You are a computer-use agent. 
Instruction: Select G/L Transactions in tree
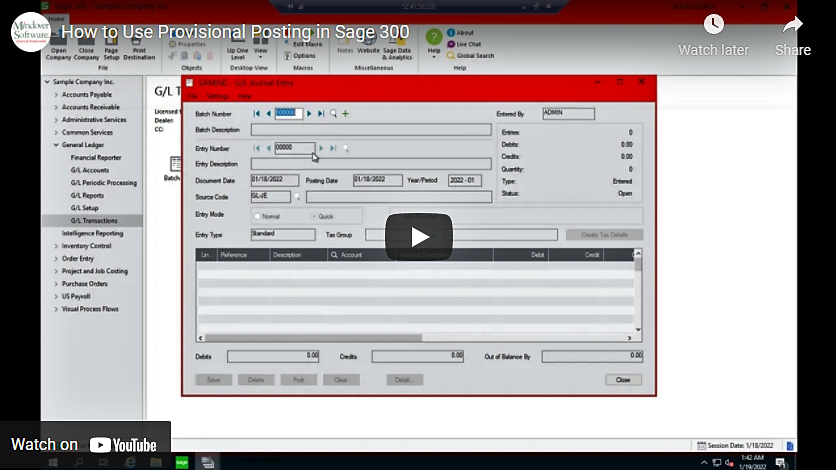94,221
